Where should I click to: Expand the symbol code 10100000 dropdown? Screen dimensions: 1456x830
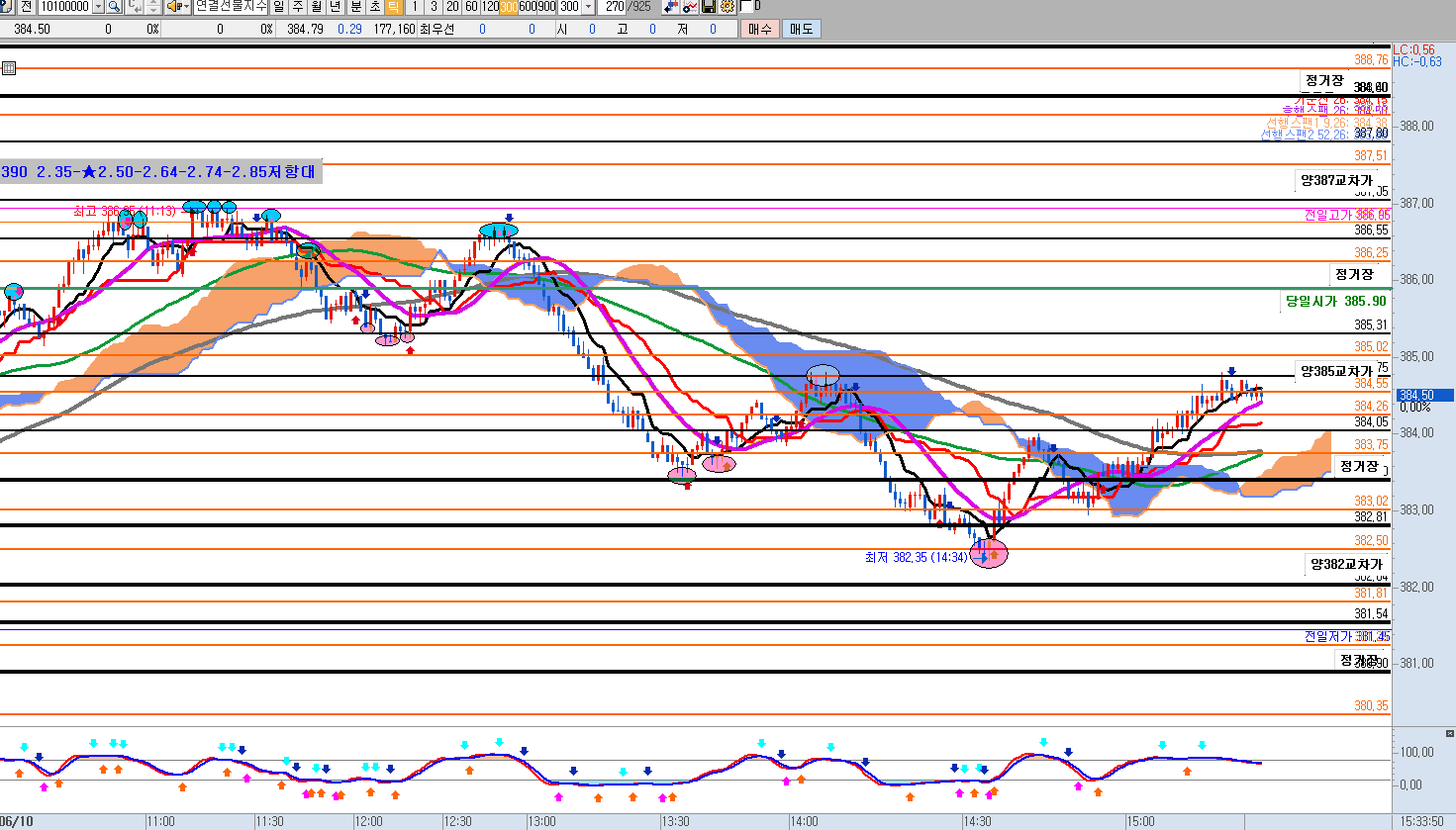click(98, 6)
